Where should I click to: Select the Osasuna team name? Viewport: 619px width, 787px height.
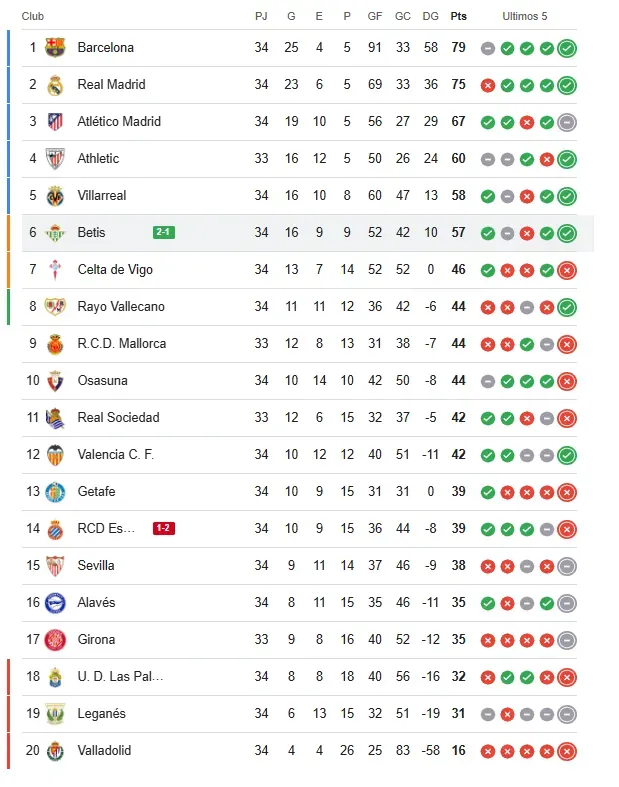pos(102,381)
